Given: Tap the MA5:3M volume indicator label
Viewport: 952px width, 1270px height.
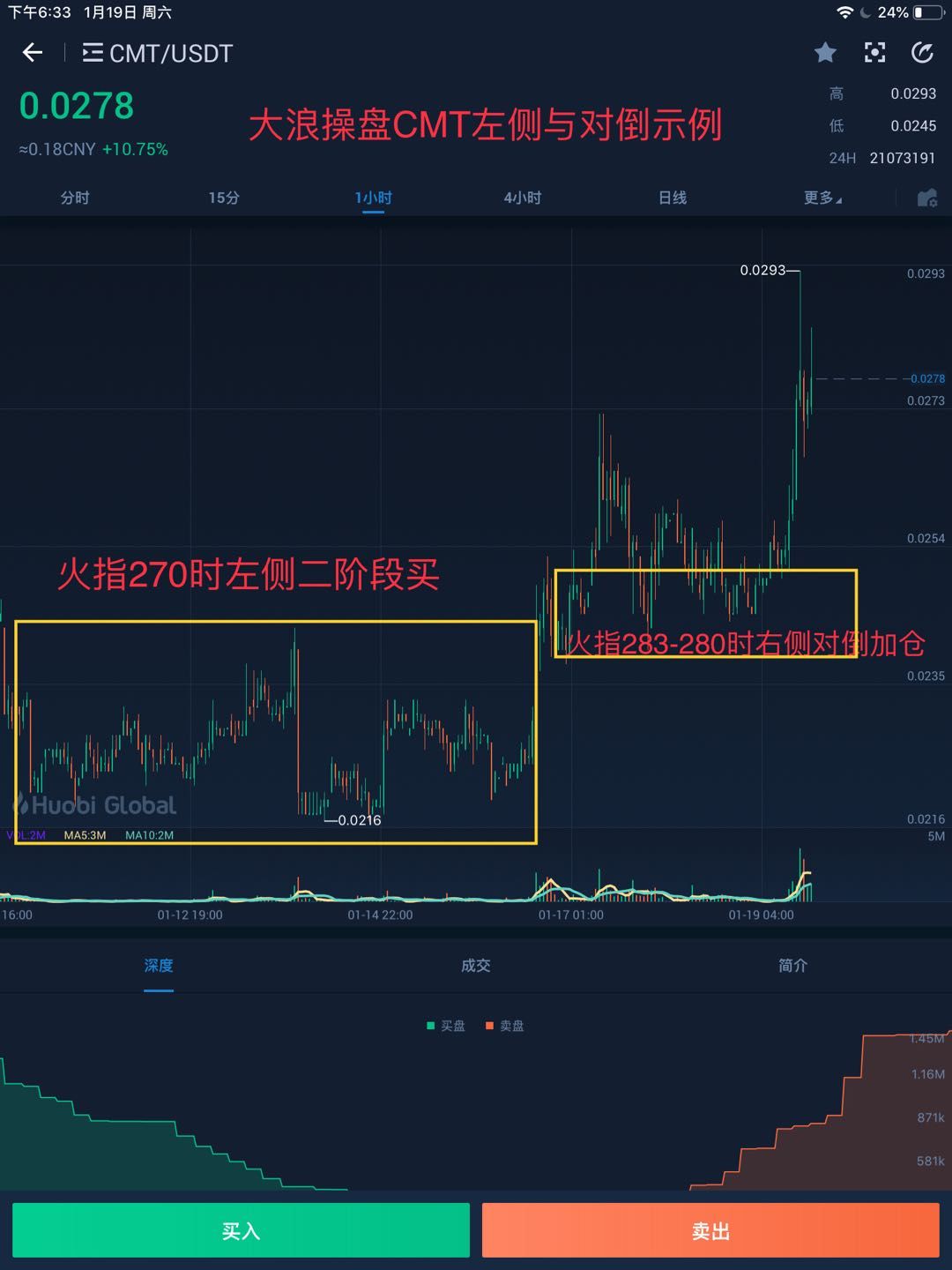Looking at the screenshot, I should coord(85,835).
